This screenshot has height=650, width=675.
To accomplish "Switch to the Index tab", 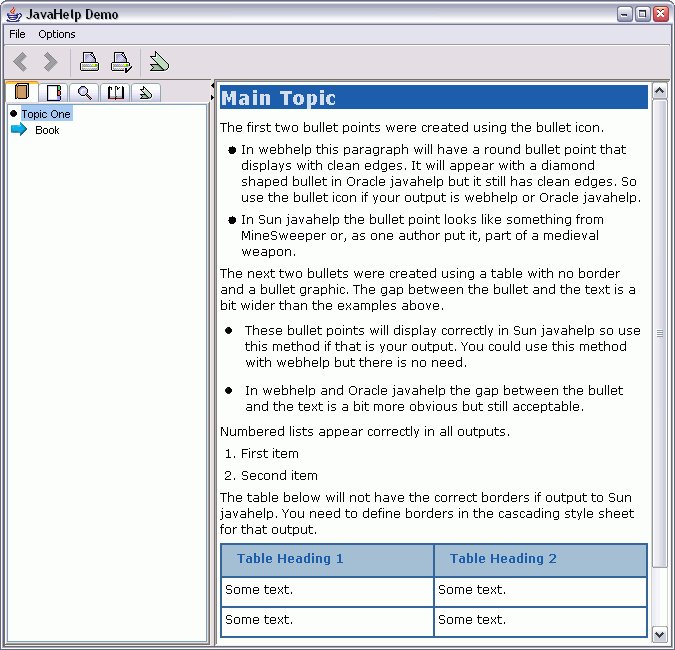I will (54, 93).
